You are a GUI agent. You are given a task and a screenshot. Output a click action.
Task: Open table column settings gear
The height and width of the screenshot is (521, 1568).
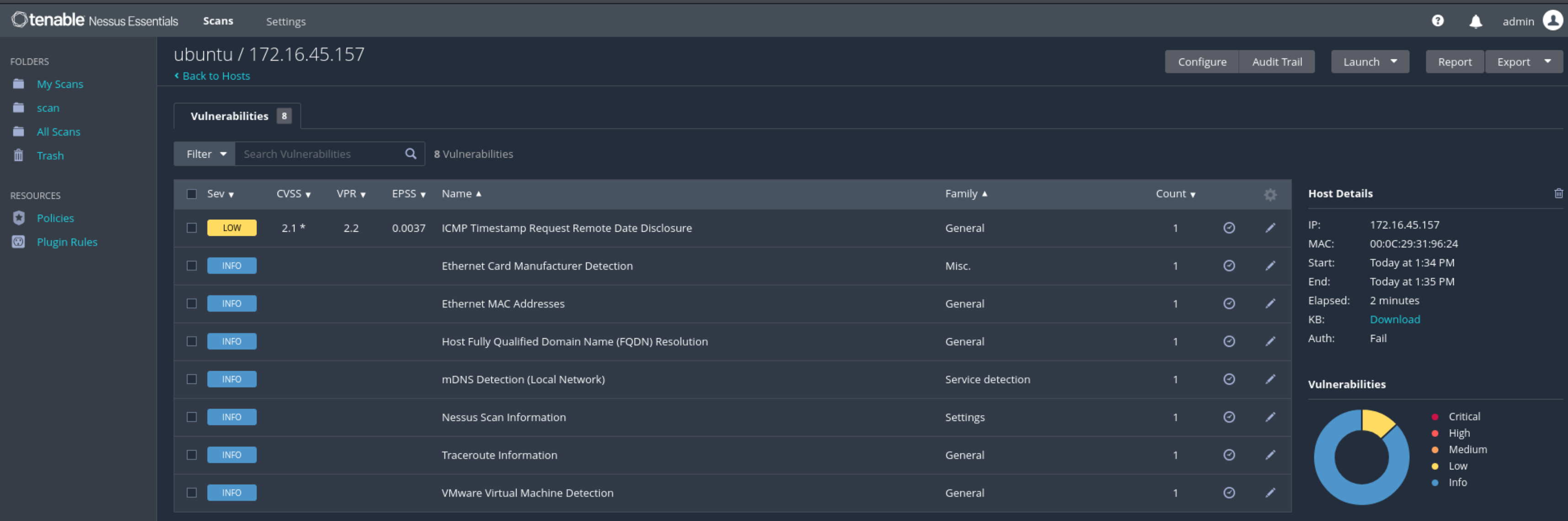tap(1270, 195)
